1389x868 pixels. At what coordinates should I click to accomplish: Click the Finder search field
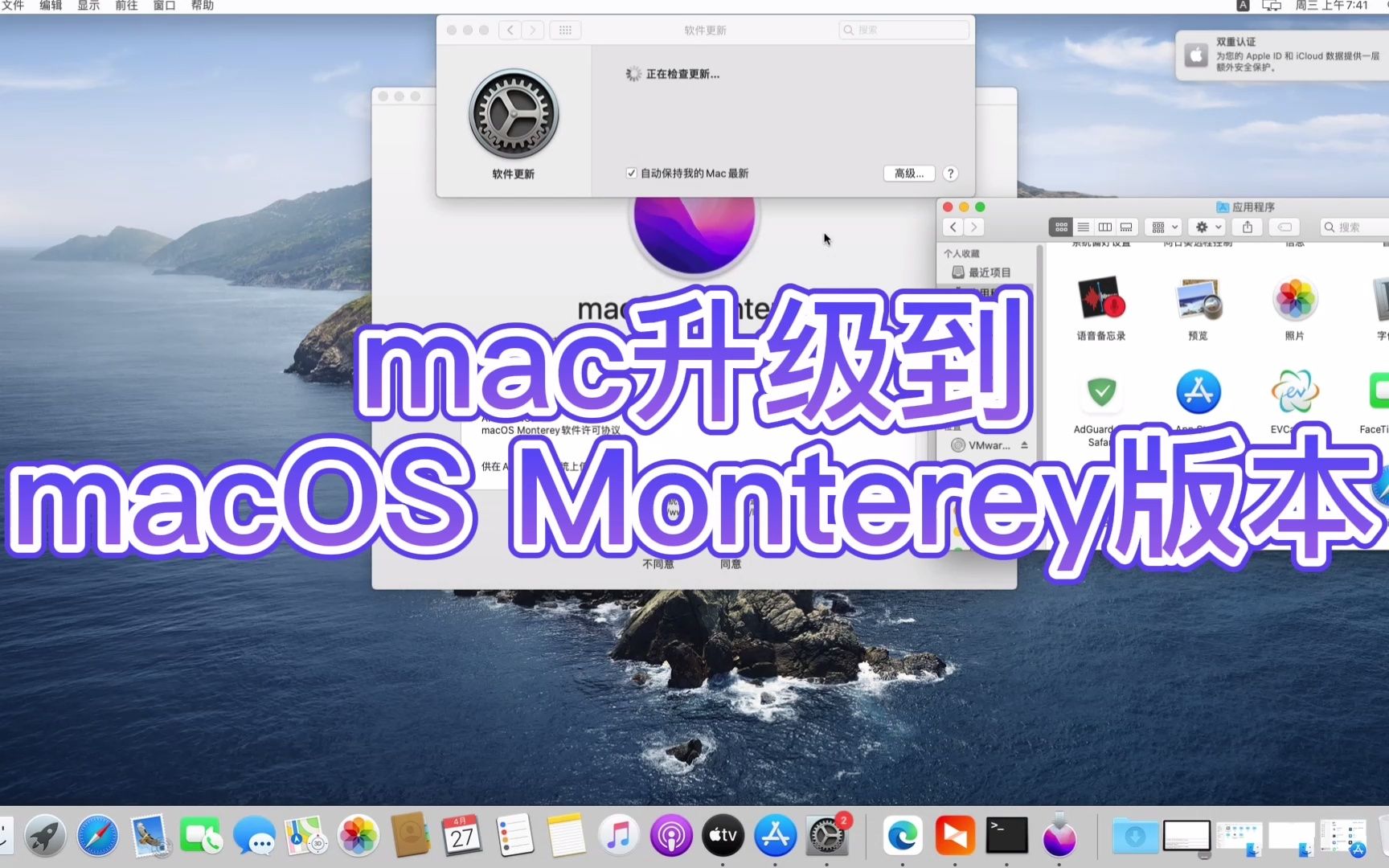point(1354,227)
